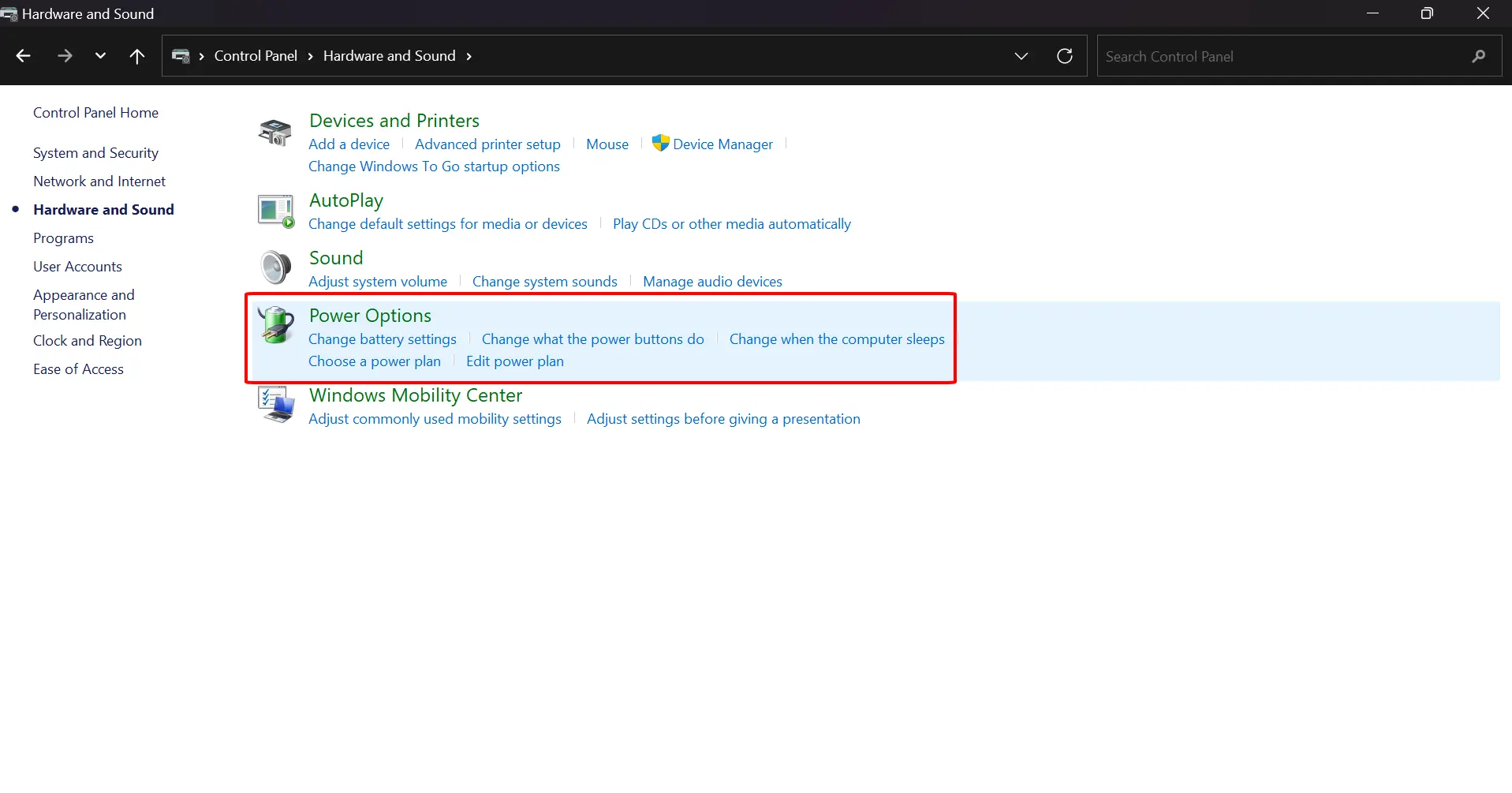Click Adjust commonly used mobility settings
Image resolution: width=1512 pixels, height=793 pixels.
pos(435,419)
